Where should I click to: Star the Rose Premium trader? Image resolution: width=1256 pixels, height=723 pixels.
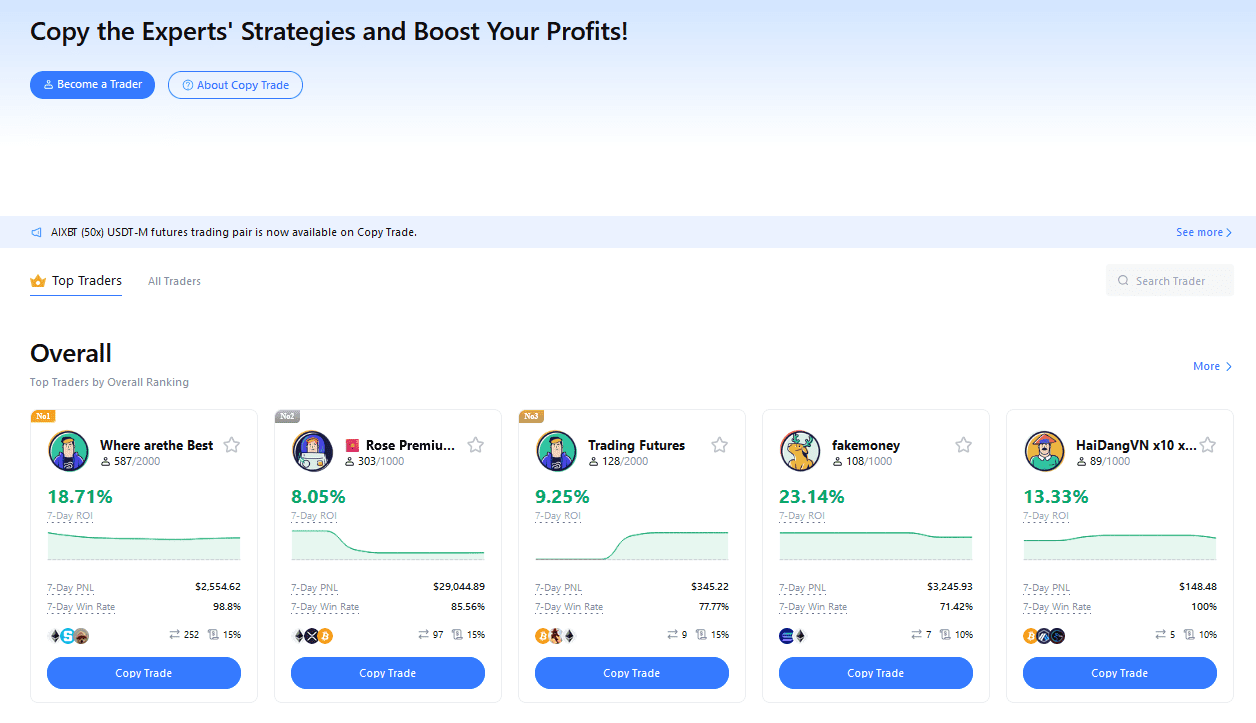click(x=475, y=445)
